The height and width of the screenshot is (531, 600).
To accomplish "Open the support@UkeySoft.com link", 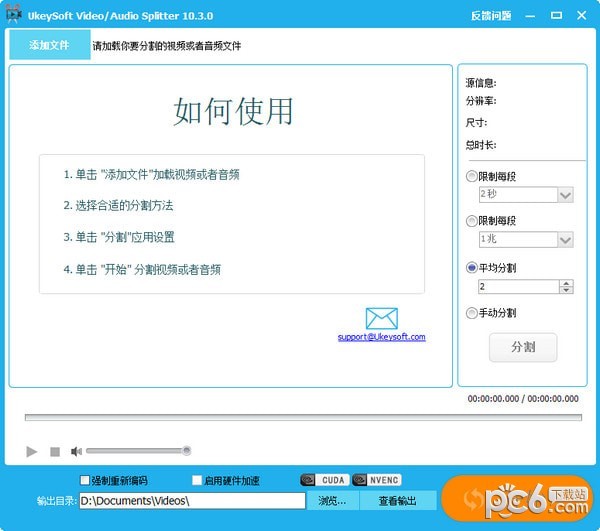I will pyautogui.click(x=381, y=337).
